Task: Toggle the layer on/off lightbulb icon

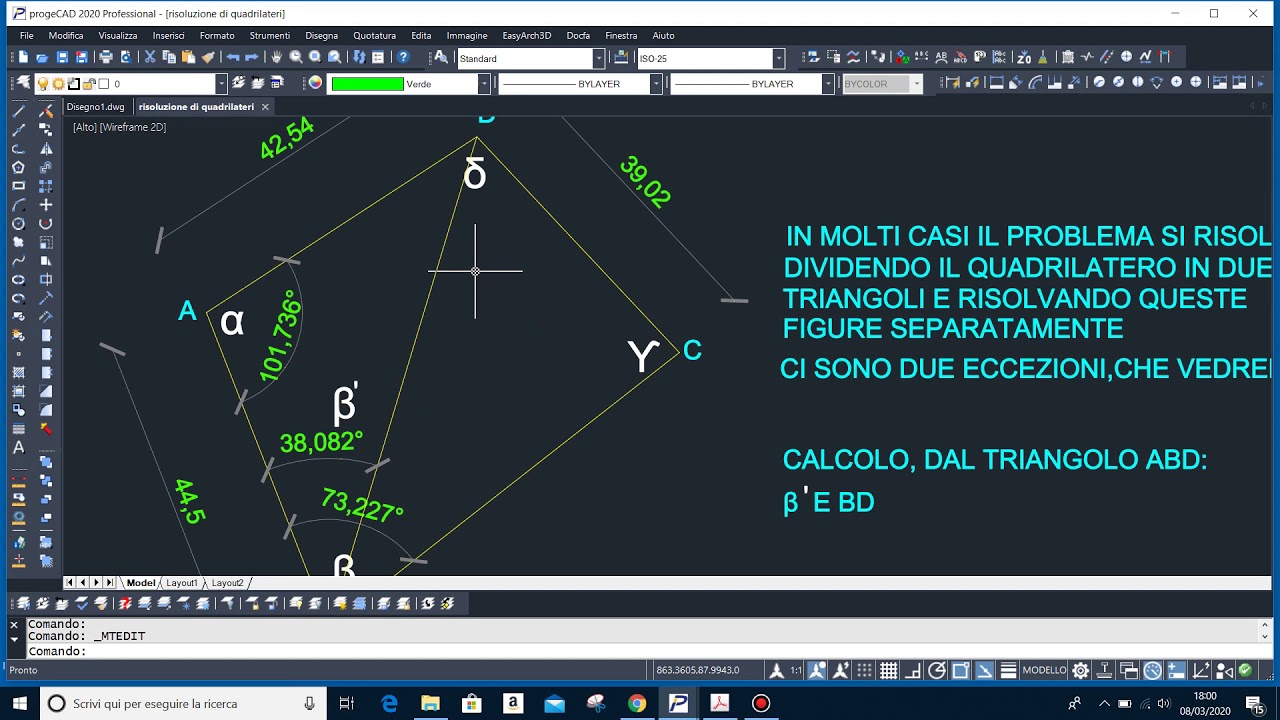Action: (x=42, y=84)
